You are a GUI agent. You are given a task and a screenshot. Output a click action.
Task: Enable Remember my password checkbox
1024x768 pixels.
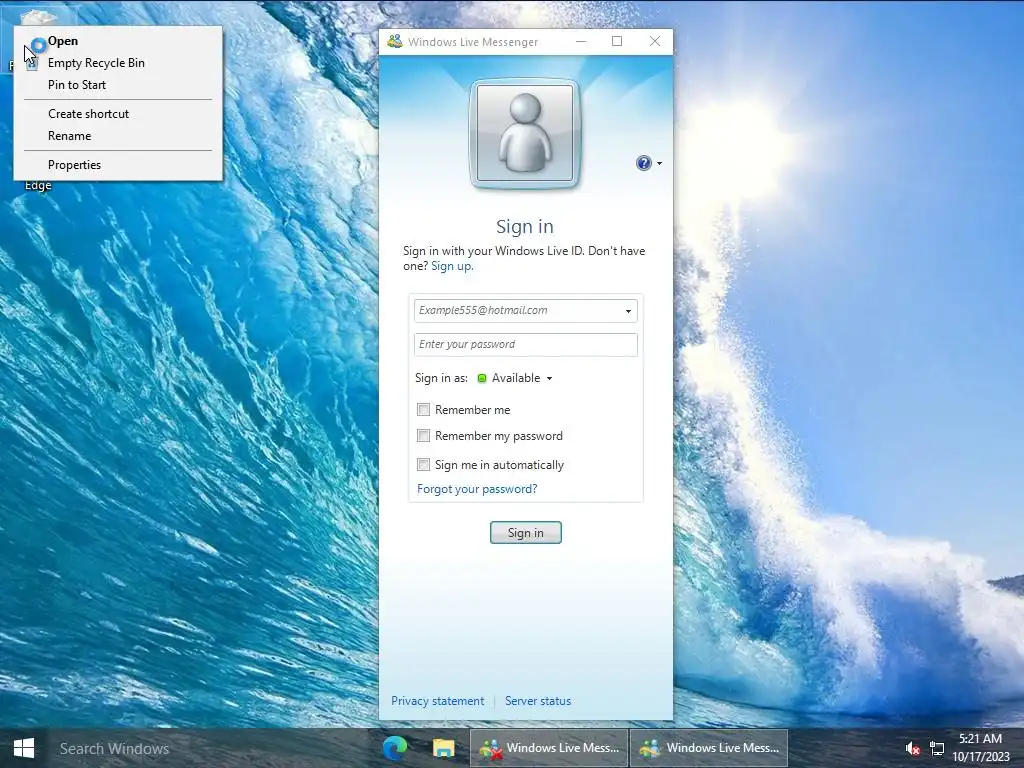pyautogui.click(x=423, y=436)
